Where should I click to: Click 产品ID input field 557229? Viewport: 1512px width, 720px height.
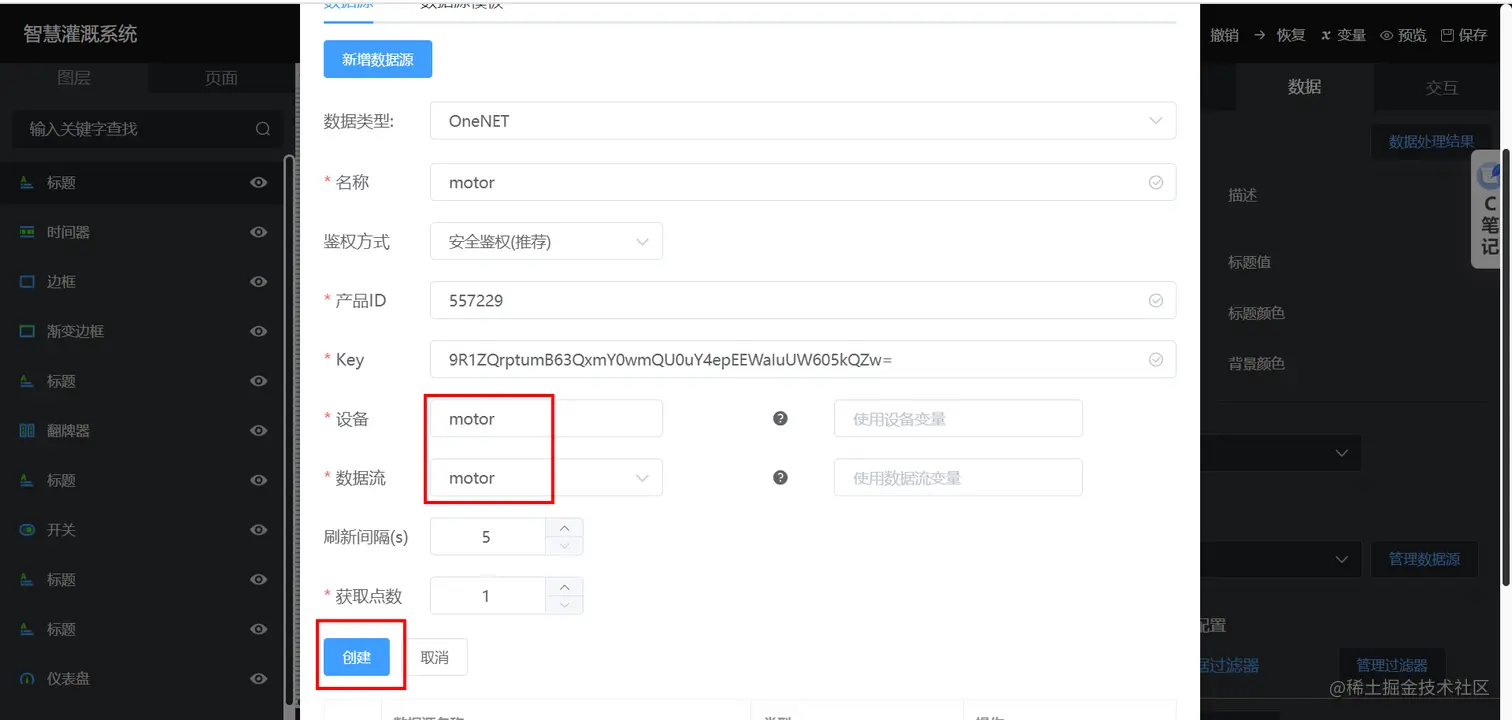(803, 300)
